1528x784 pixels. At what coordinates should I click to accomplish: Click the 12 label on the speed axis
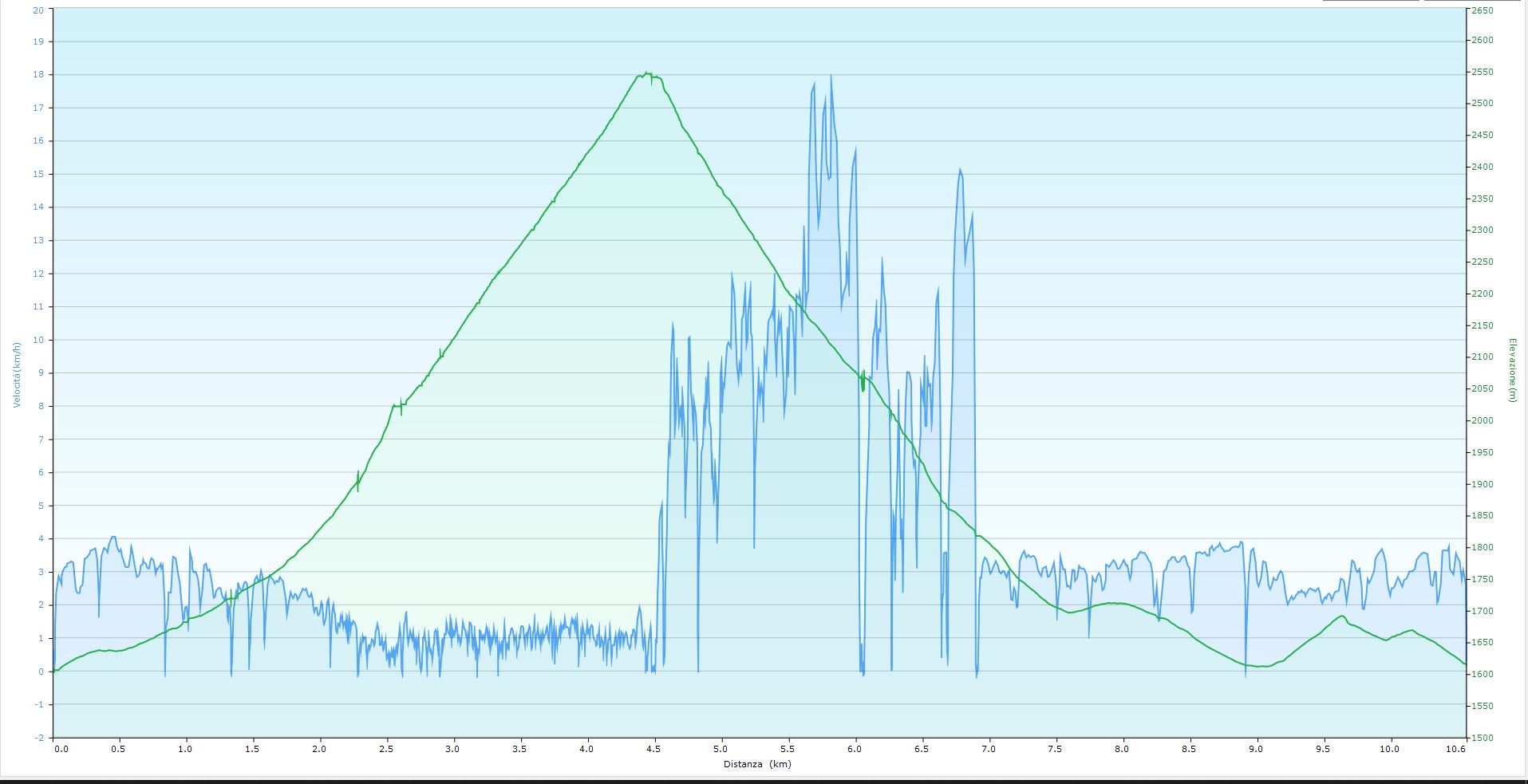[x=38, y=274]
